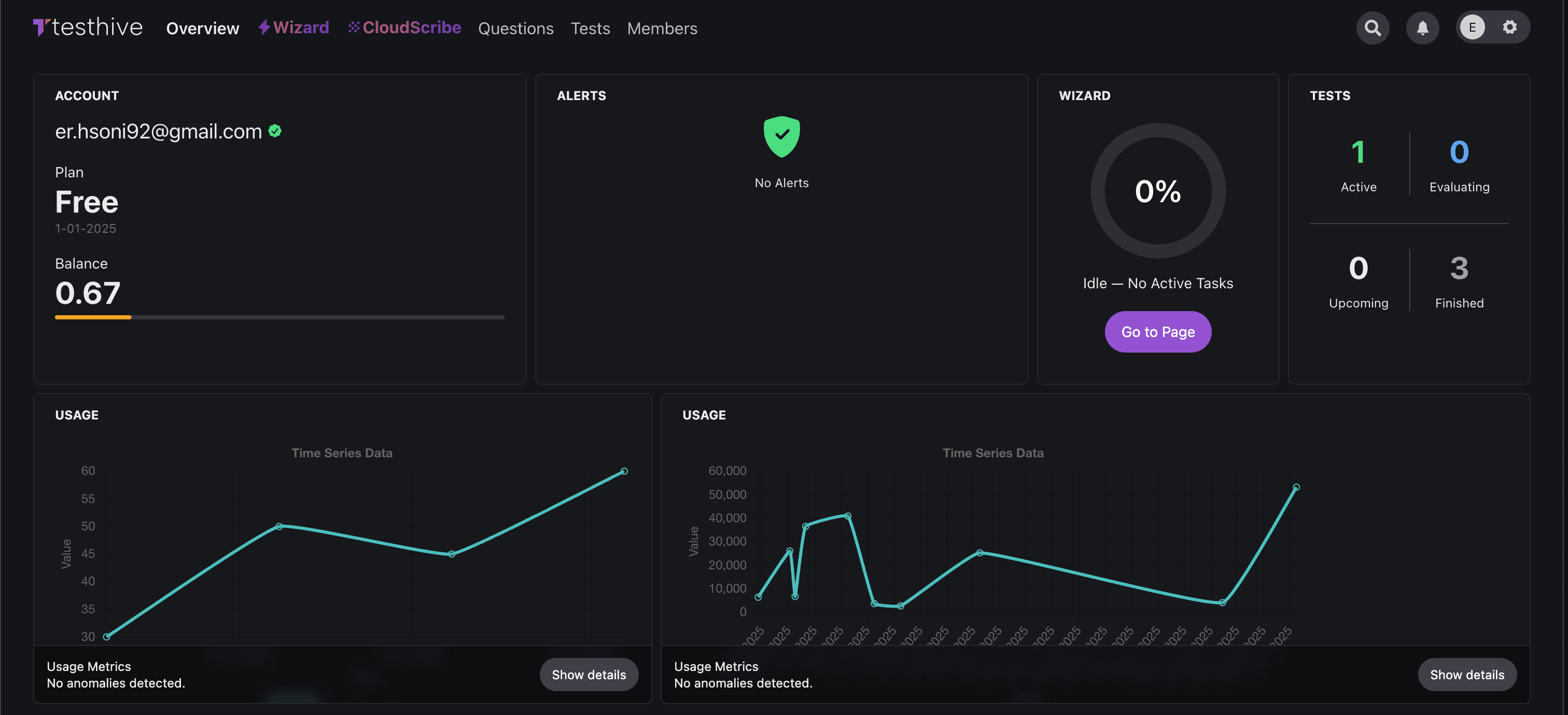Open the search magnifier
Screen dimensions: 1568x715
[1373, 27]
